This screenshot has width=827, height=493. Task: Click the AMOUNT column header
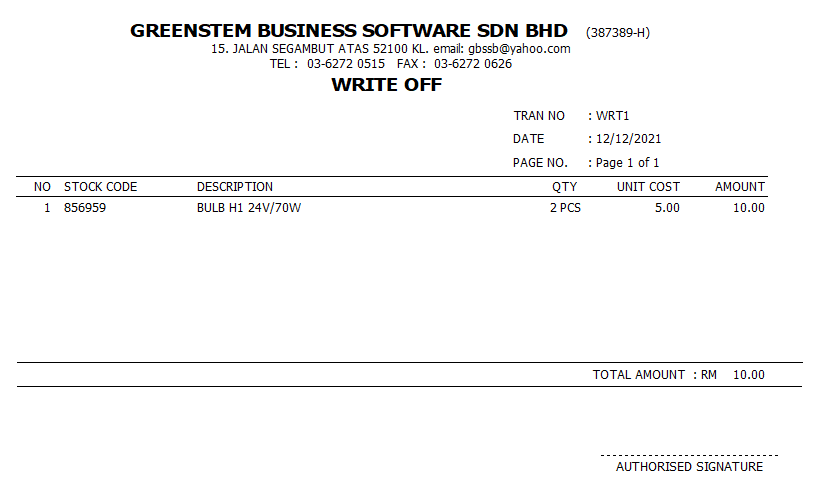coord(739,187)
